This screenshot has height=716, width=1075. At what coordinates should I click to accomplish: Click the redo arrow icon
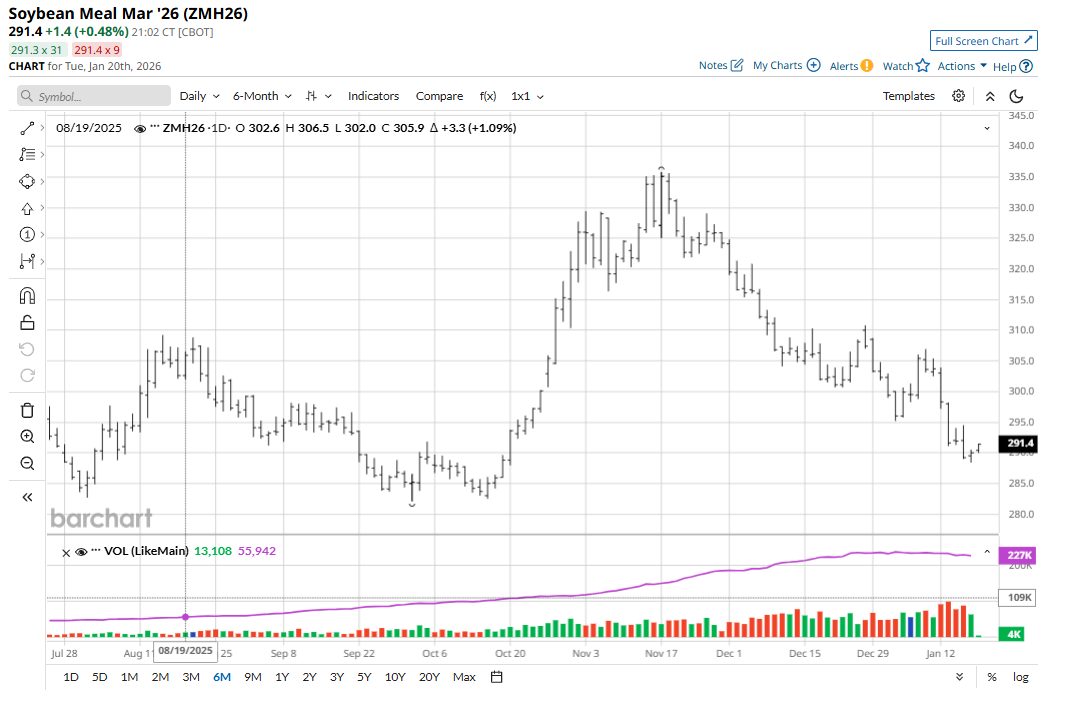pos(27,375)
